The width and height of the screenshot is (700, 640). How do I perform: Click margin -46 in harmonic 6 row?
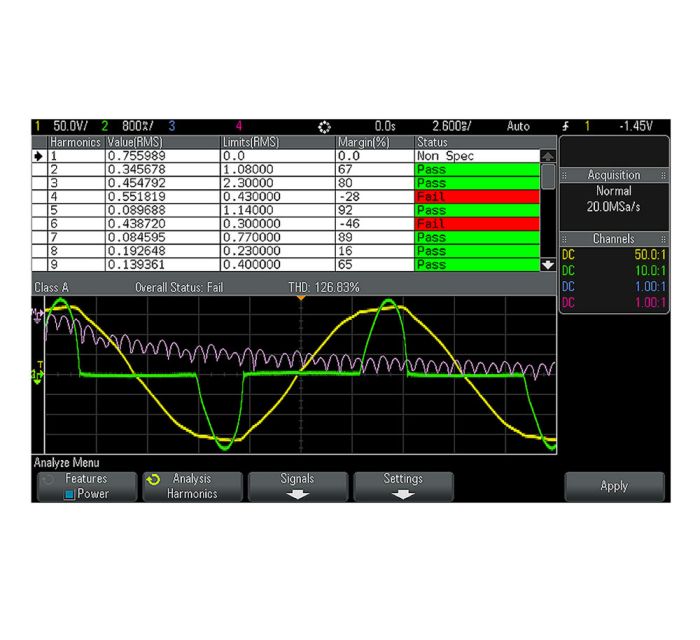point(349,224)
